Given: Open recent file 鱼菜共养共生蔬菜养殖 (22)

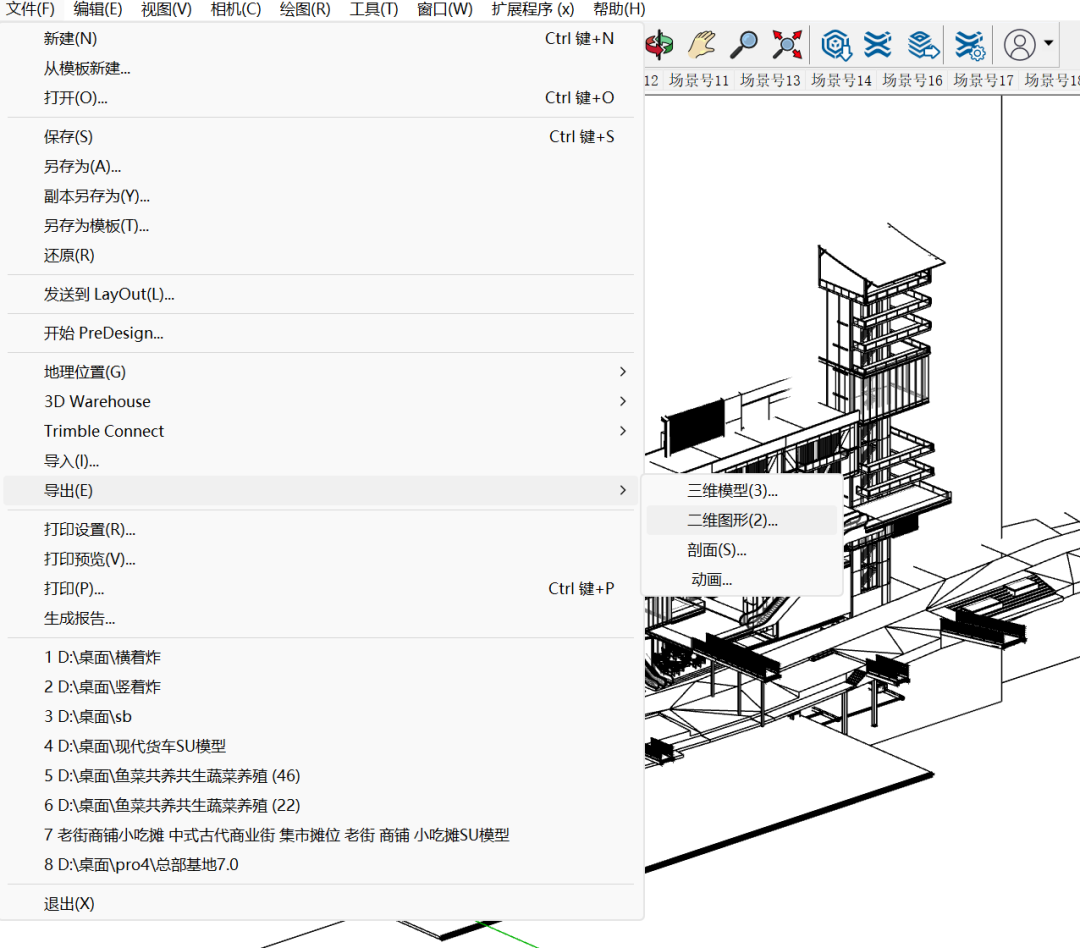Looking at the screenshot, I should 320,806.
